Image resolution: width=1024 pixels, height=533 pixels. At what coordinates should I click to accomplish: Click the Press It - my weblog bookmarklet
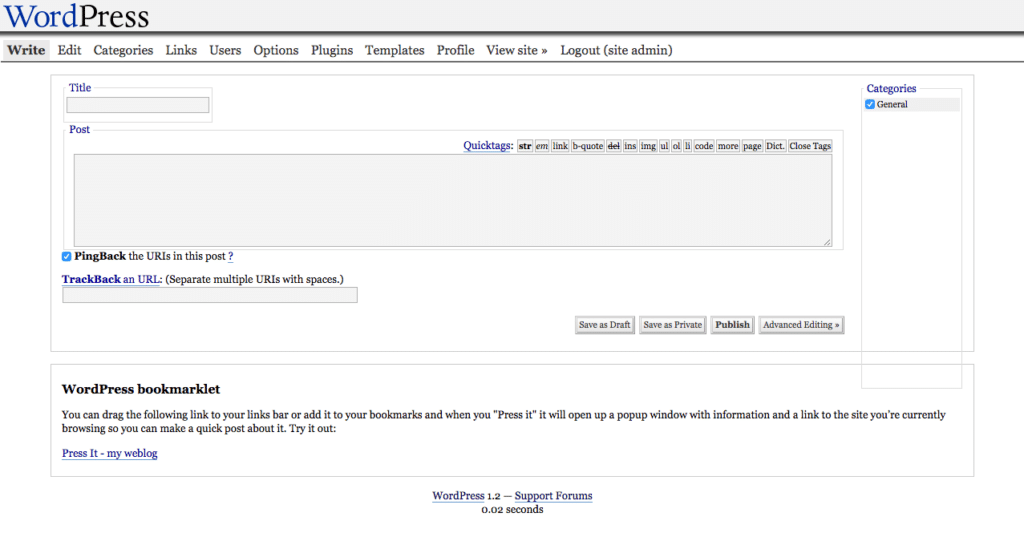[x=110, y=453]
